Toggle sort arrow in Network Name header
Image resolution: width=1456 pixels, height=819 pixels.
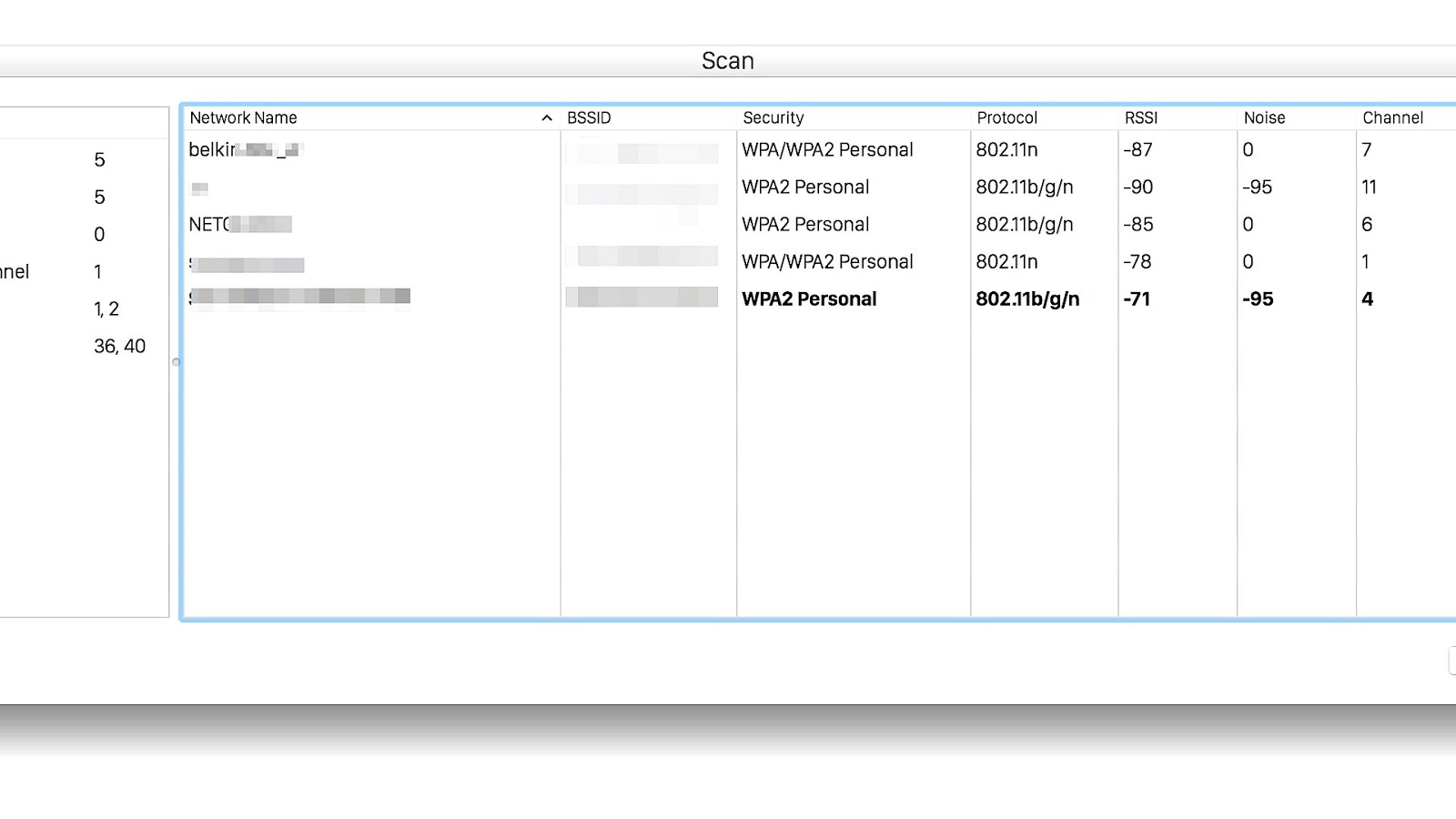click(x=547, y=118)
